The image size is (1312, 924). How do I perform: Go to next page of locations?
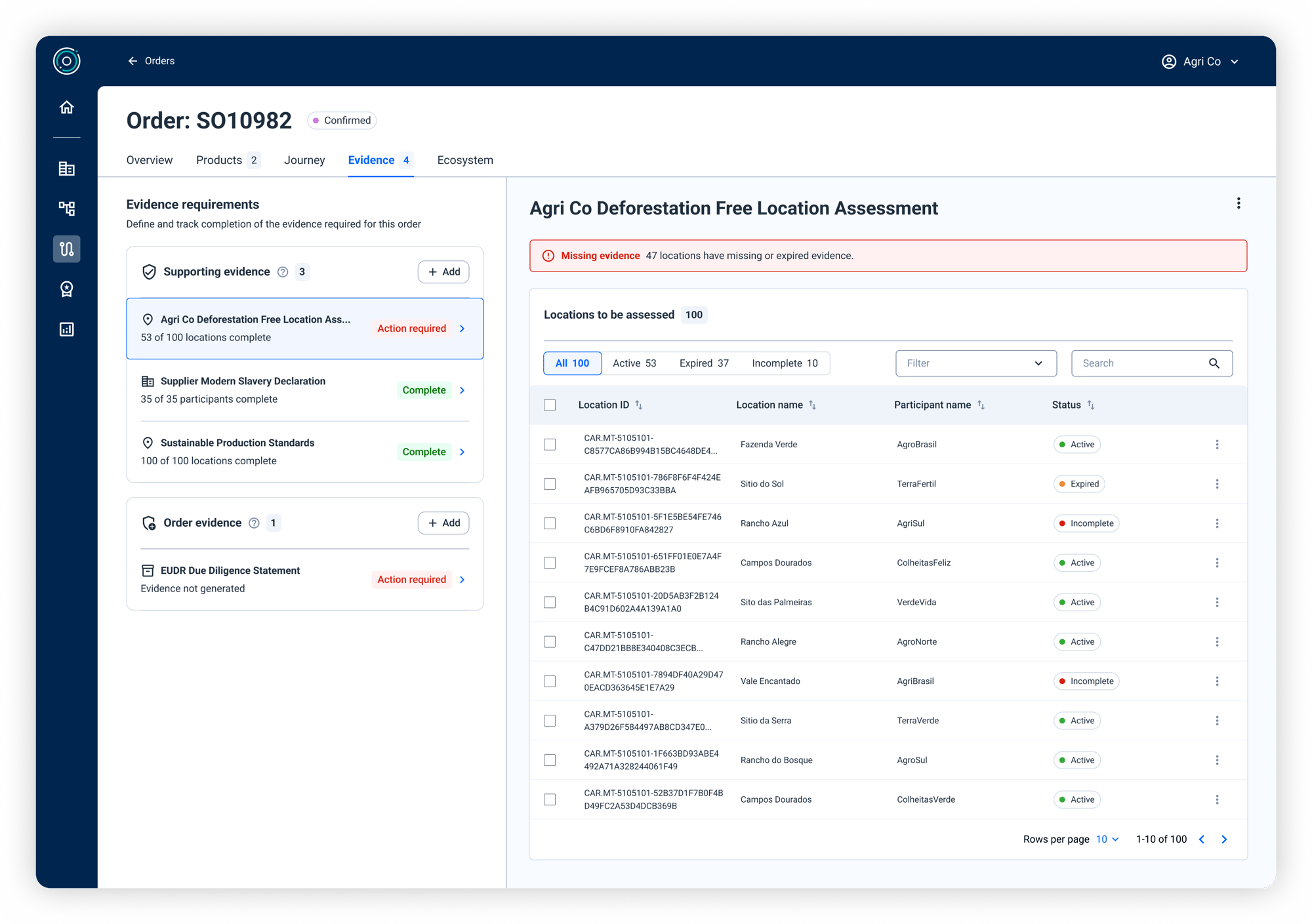click(1224, 839)
